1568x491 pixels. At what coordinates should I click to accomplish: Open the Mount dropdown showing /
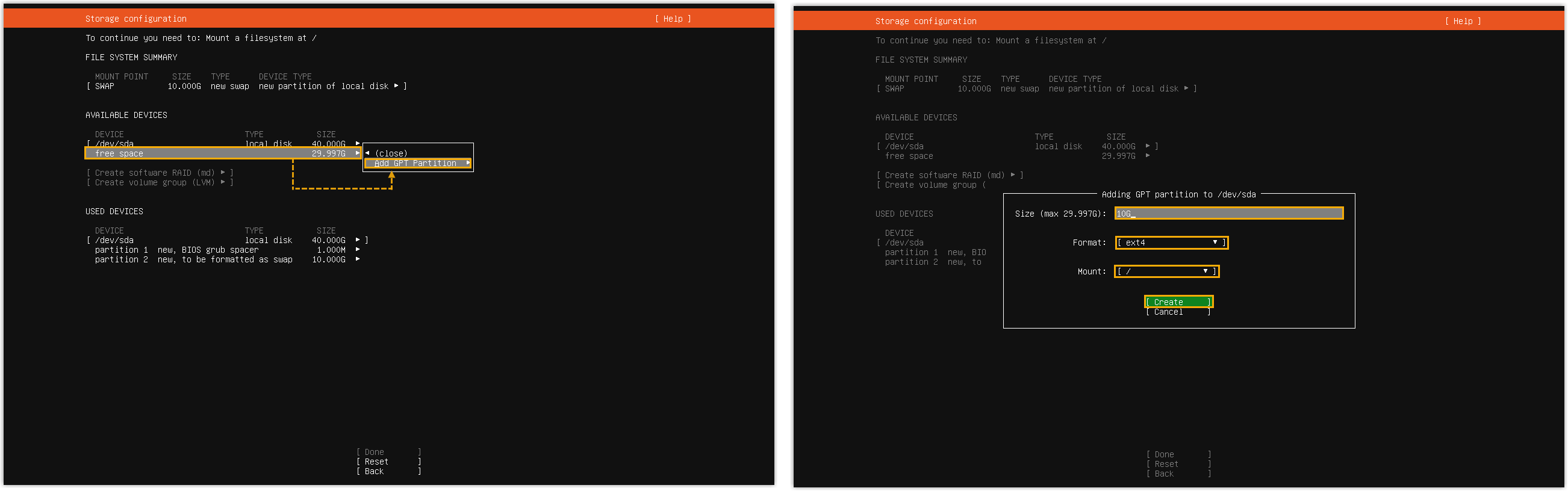(1166, 271)
